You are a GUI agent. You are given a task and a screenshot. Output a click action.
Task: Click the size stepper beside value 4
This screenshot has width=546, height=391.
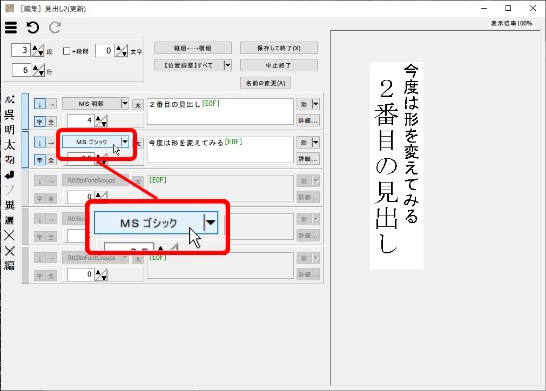click(x=101, y=121)
